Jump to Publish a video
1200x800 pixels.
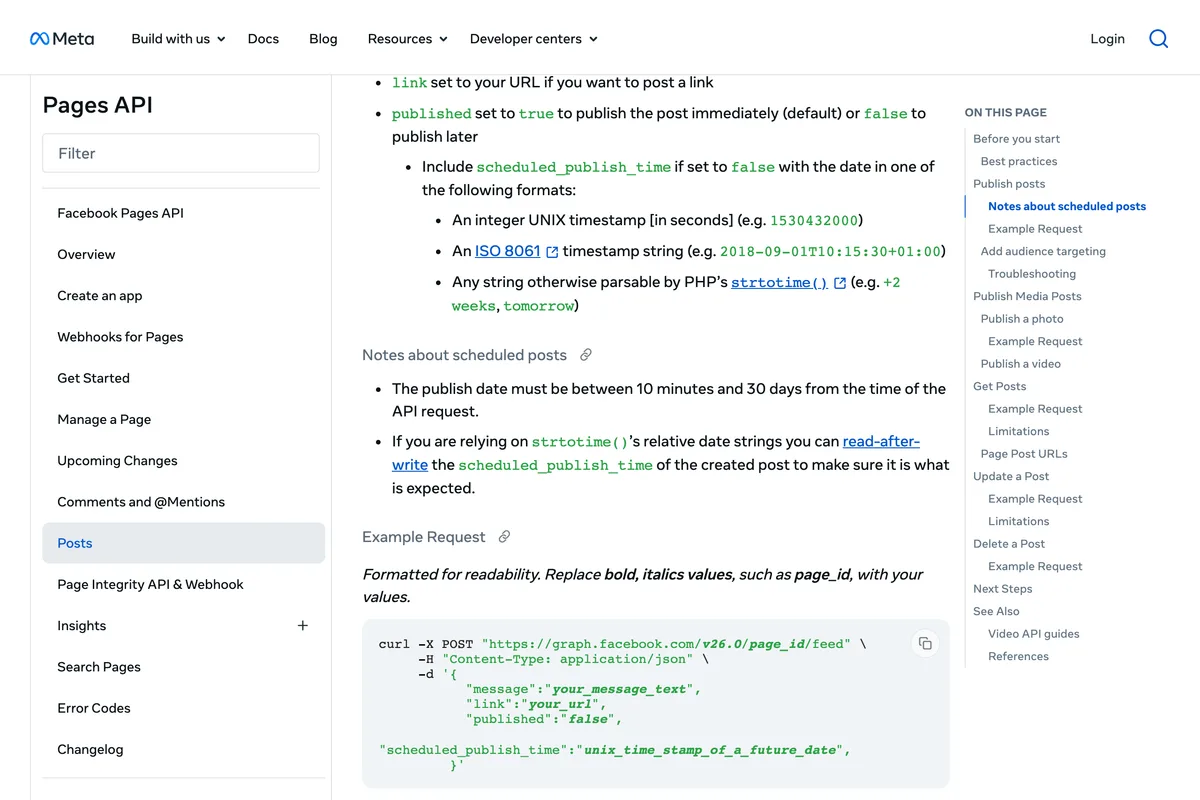pos(1021,364)
